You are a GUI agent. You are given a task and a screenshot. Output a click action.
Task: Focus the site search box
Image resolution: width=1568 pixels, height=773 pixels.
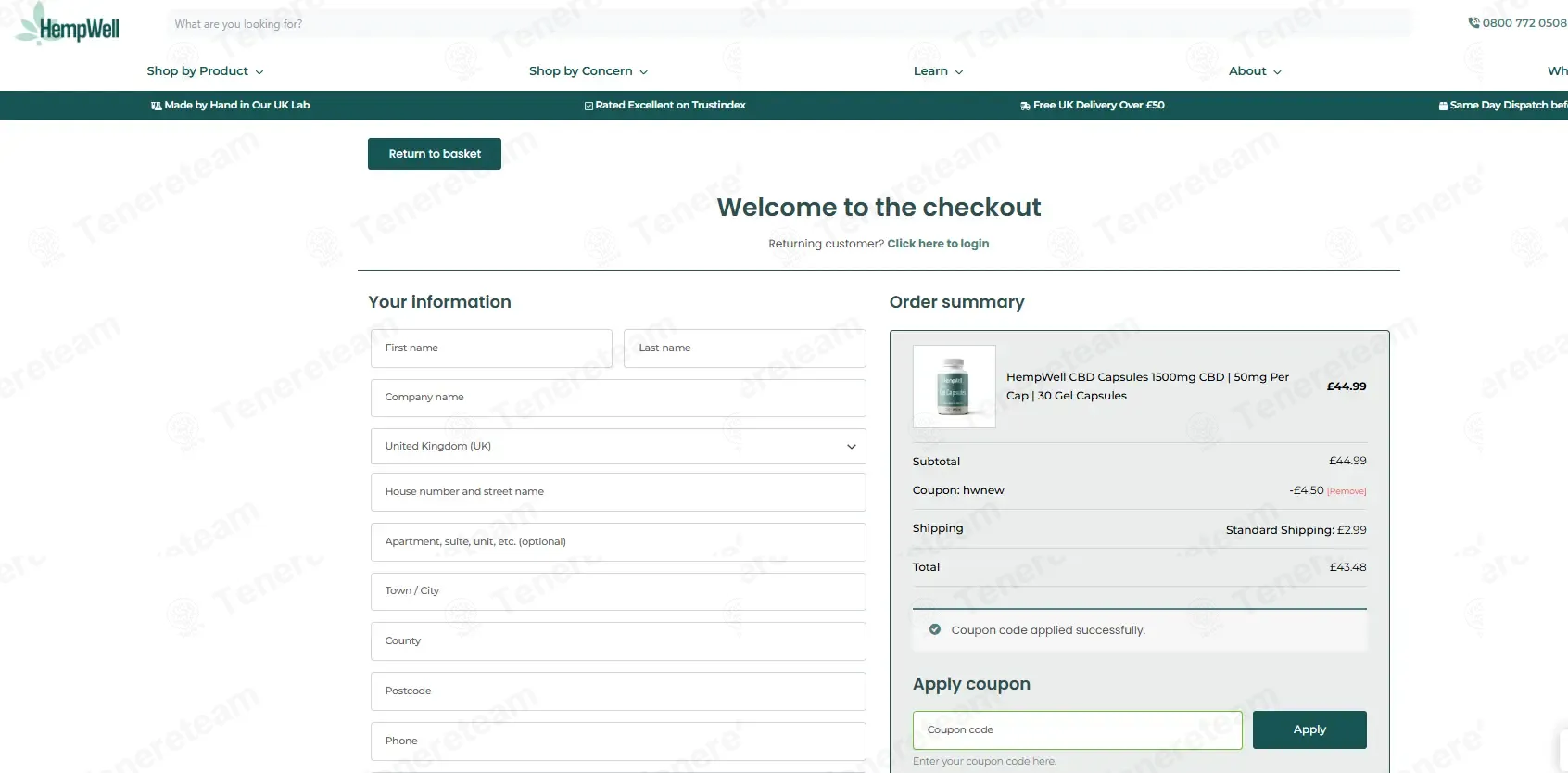(789, 24)
